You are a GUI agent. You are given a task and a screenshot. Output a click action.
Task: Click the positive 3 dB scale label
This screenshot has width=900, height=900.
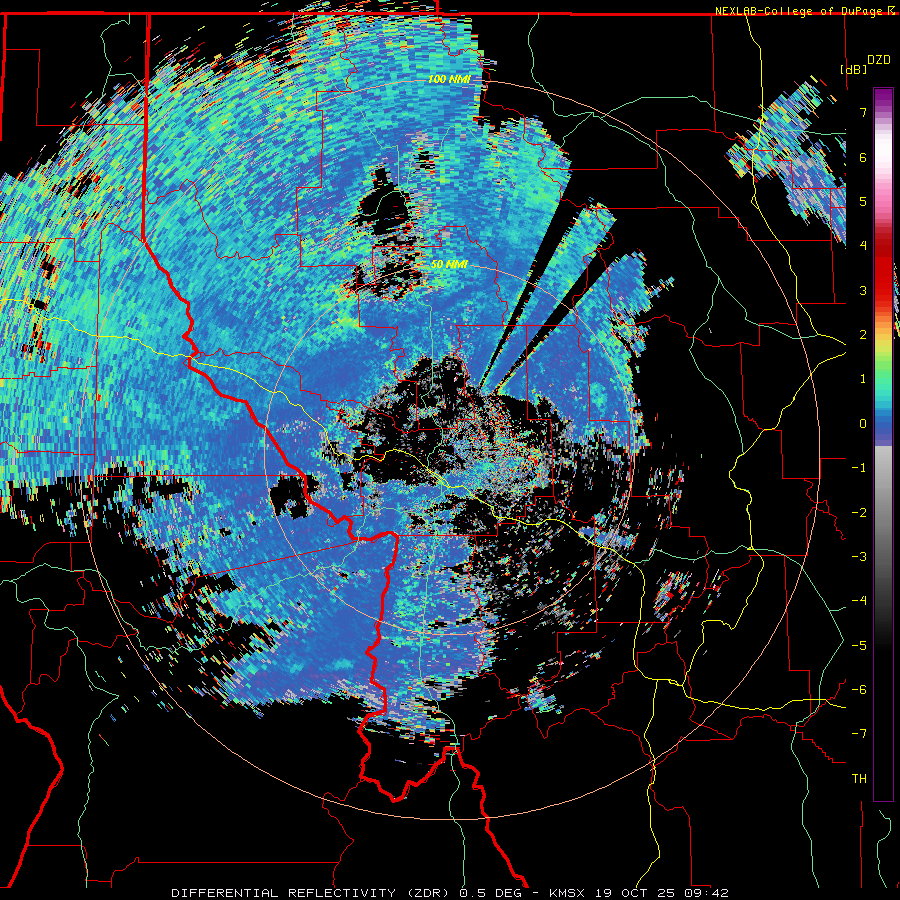click(x=863, y=290)
